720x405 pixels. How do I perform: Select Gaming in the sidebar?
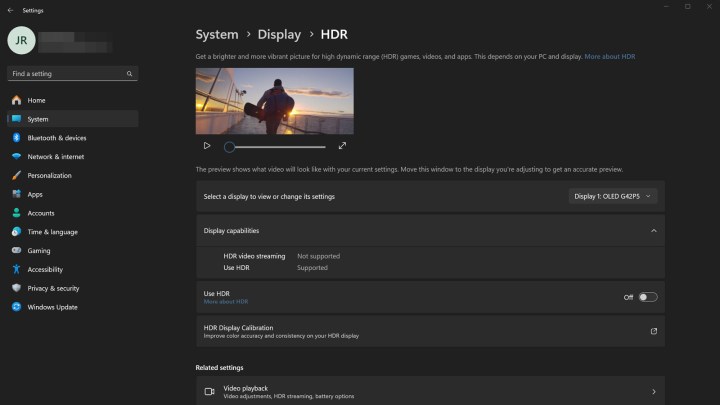pyautogui.click(x=73, y=251)
